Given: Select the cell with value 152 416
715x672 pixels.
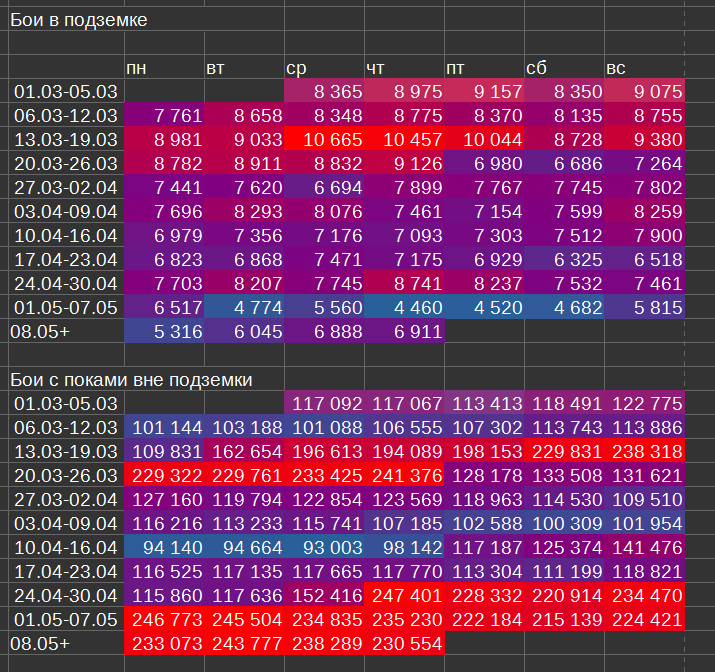Looking at the screenshot, I should click(x=324, y=595).
